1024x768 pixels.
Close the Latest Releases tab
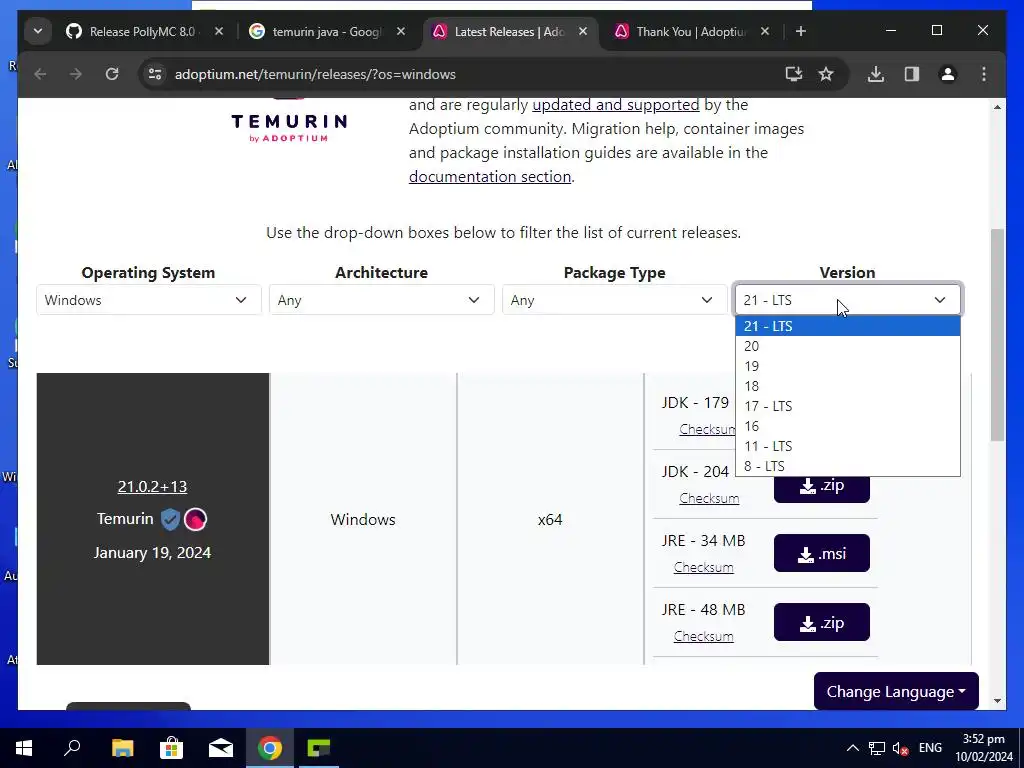583,31
